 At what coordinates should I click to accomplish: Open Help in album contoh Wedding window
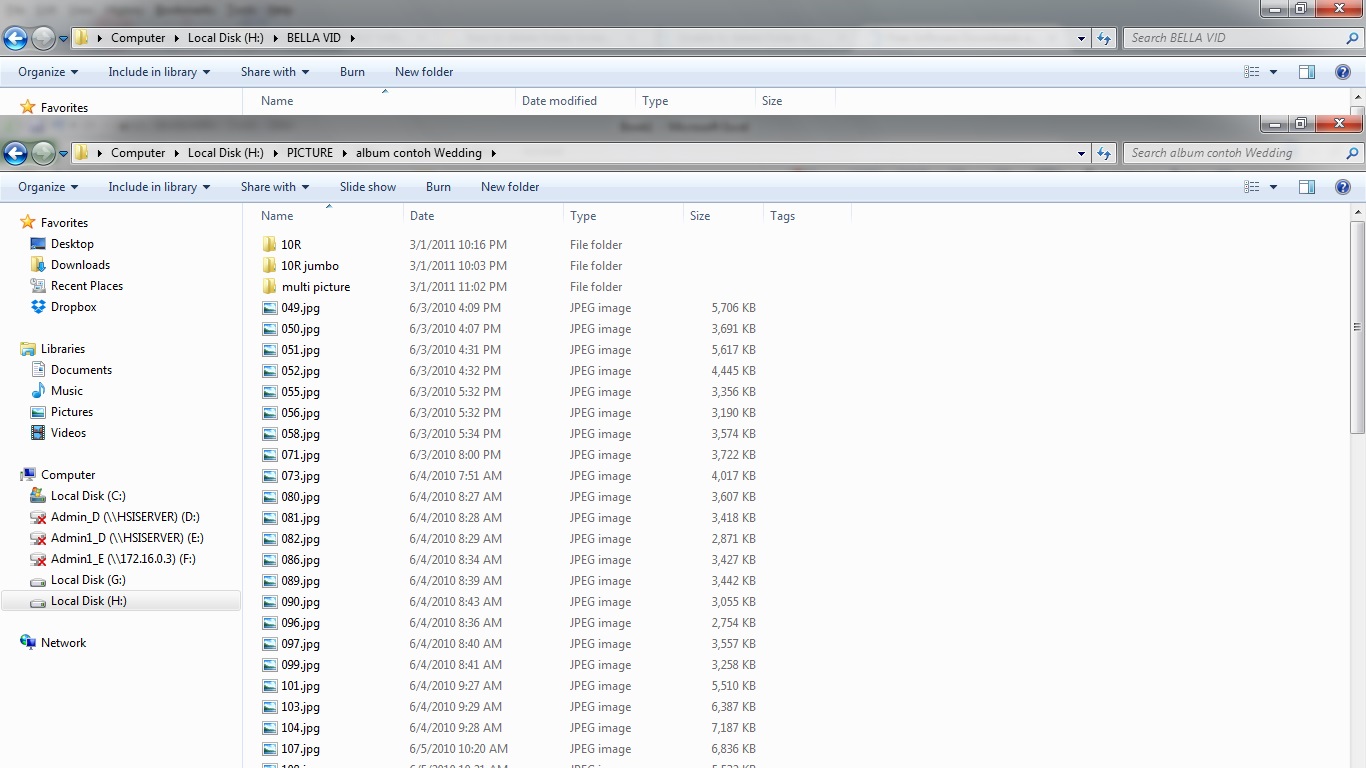(x=1343, y=187)
